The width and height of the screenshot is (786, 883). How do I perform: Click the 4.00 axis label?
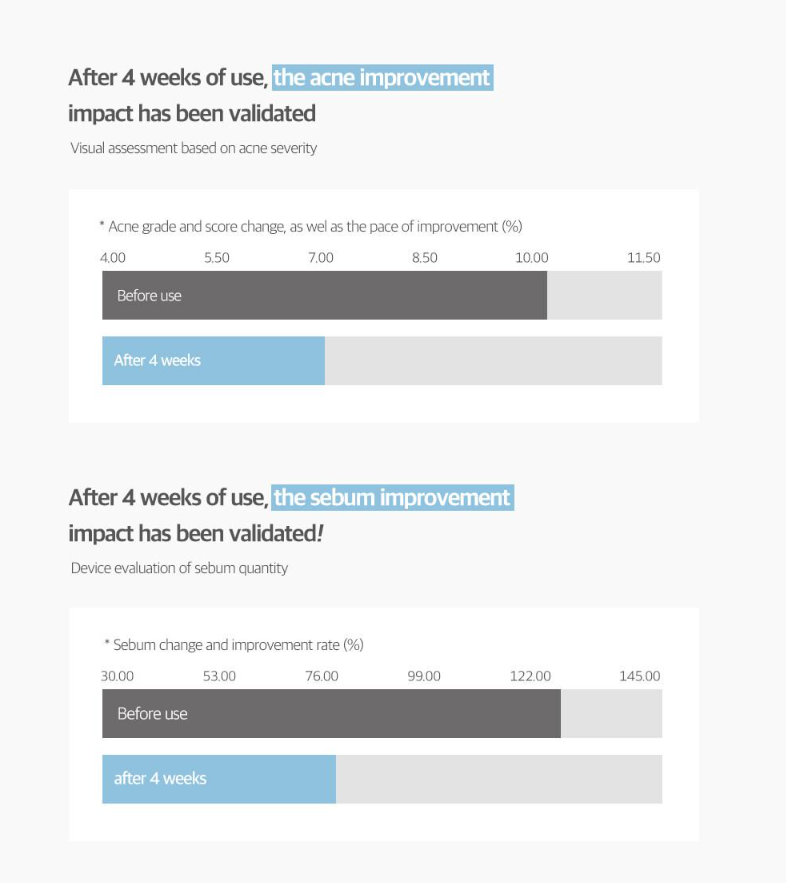coord(113,258)
